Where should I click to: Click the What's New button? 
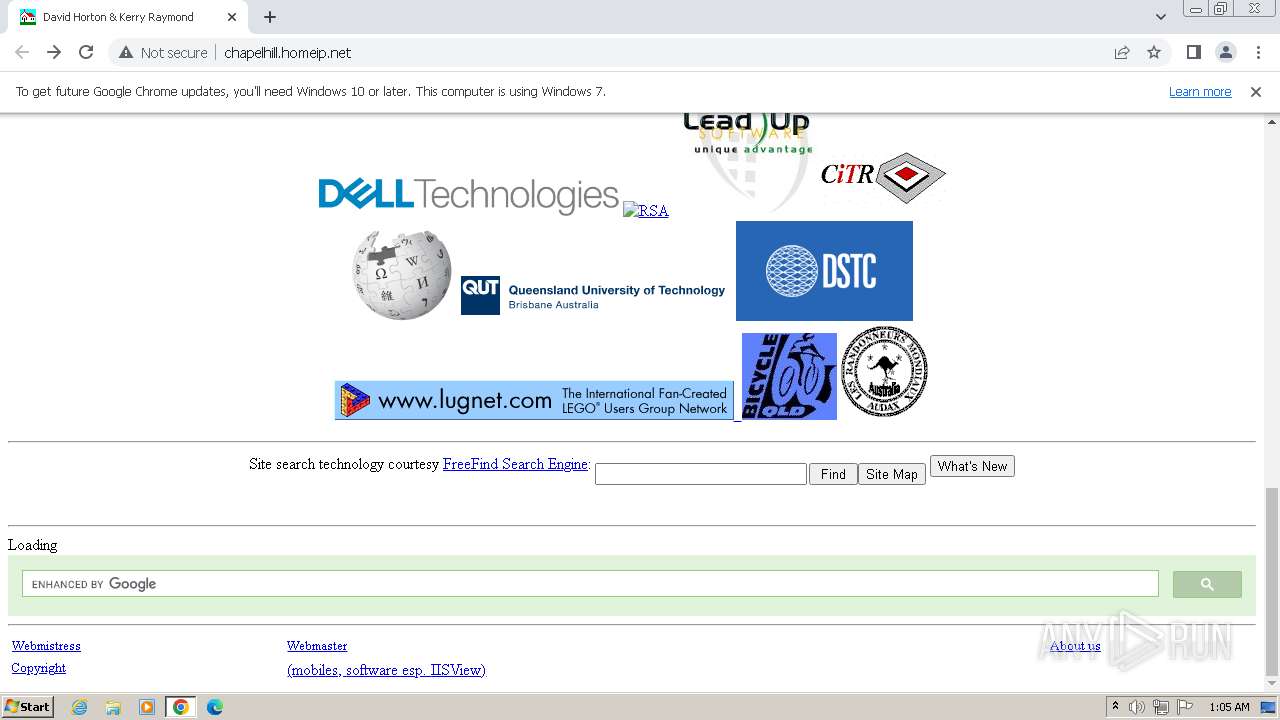tap(972, 466)
